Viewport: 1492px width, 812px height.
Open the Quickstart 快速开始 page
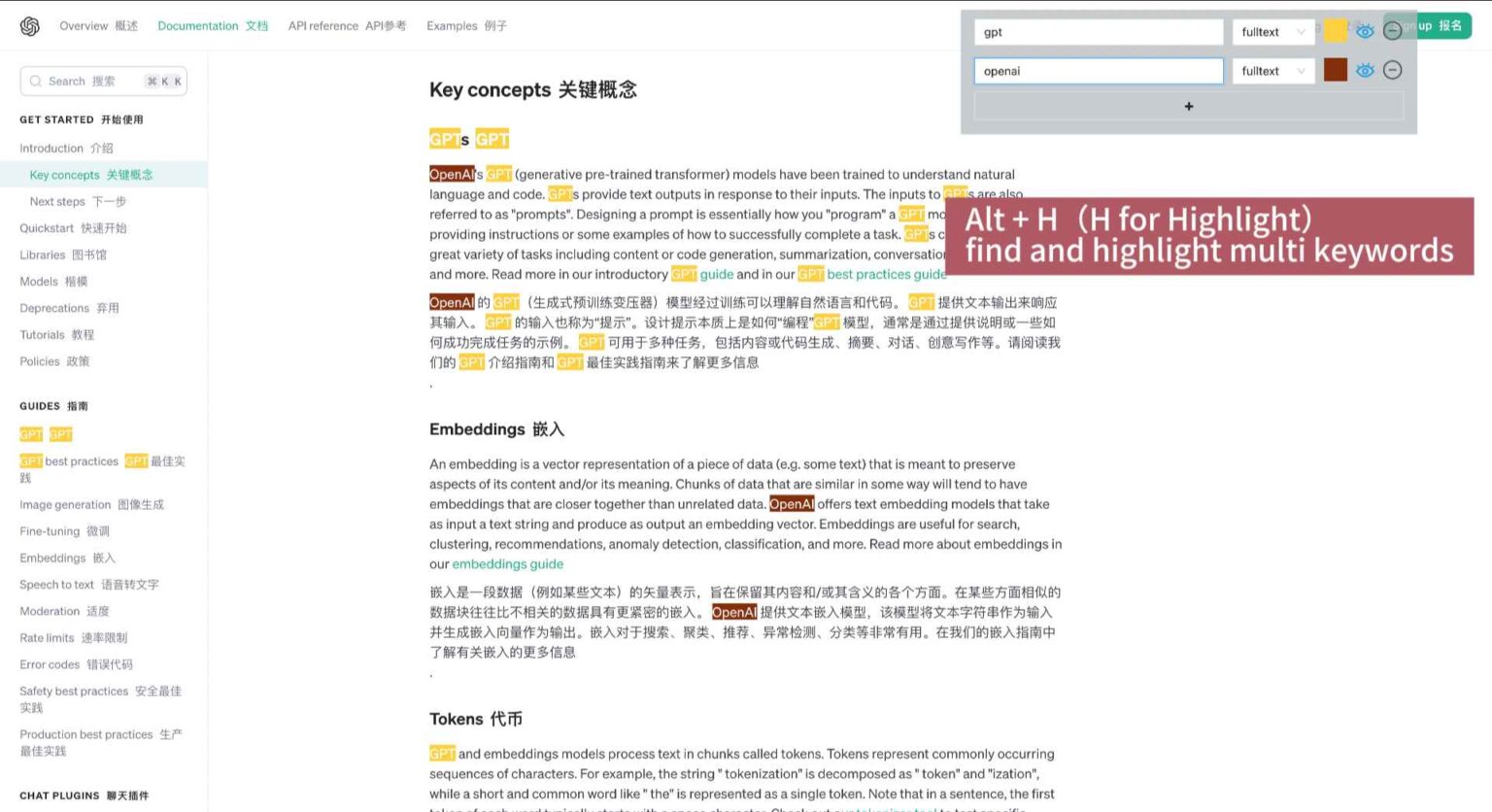pyautogui.click(x=73, y=228)
